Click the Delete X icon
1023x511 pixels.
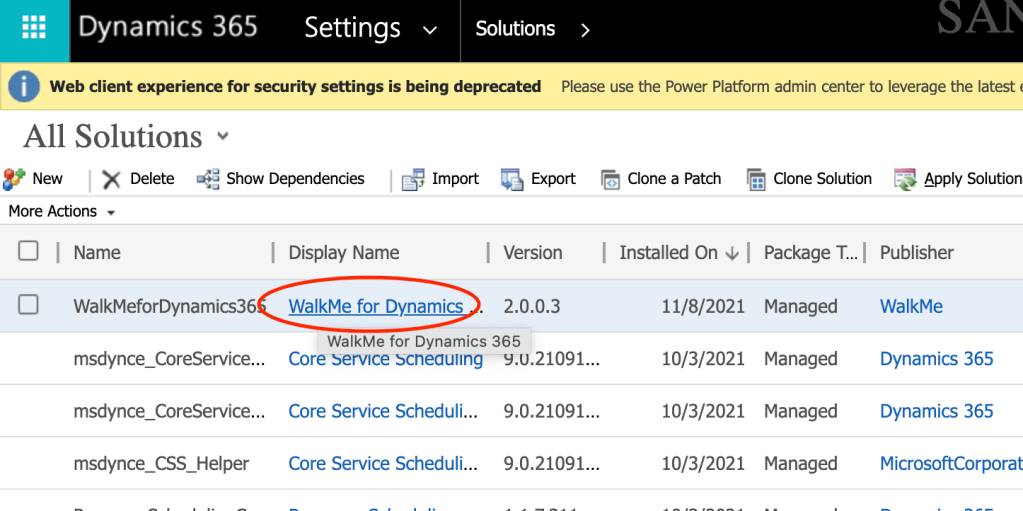coord(112,179)
